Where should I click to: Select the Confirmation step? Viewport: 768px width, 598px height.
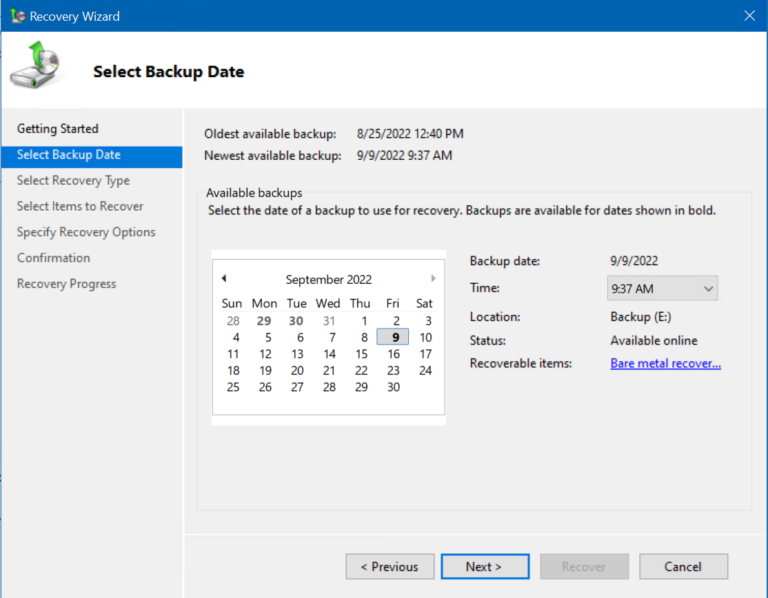[x=53, y=258]
